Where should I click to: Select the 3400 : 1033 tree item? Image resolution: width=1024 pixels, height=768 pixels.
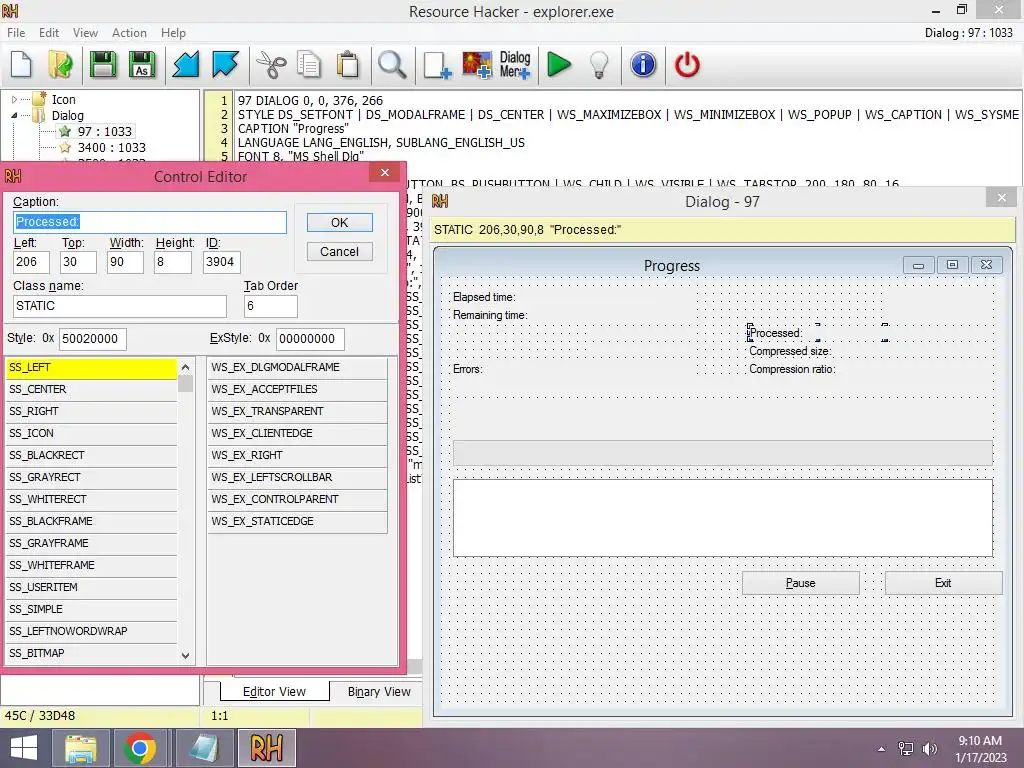click(112, 148)
